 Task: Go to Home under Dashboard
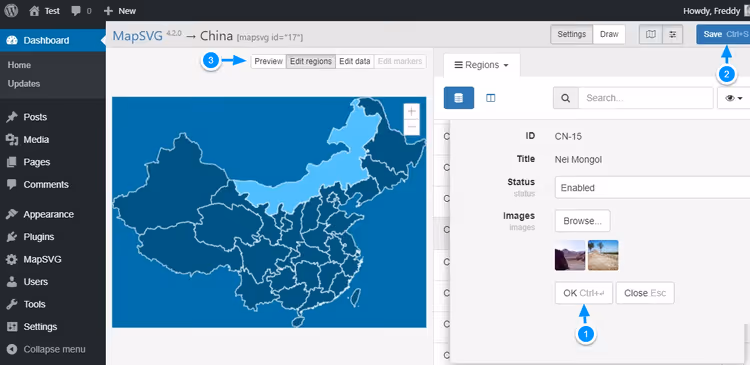tap(19, 65)
